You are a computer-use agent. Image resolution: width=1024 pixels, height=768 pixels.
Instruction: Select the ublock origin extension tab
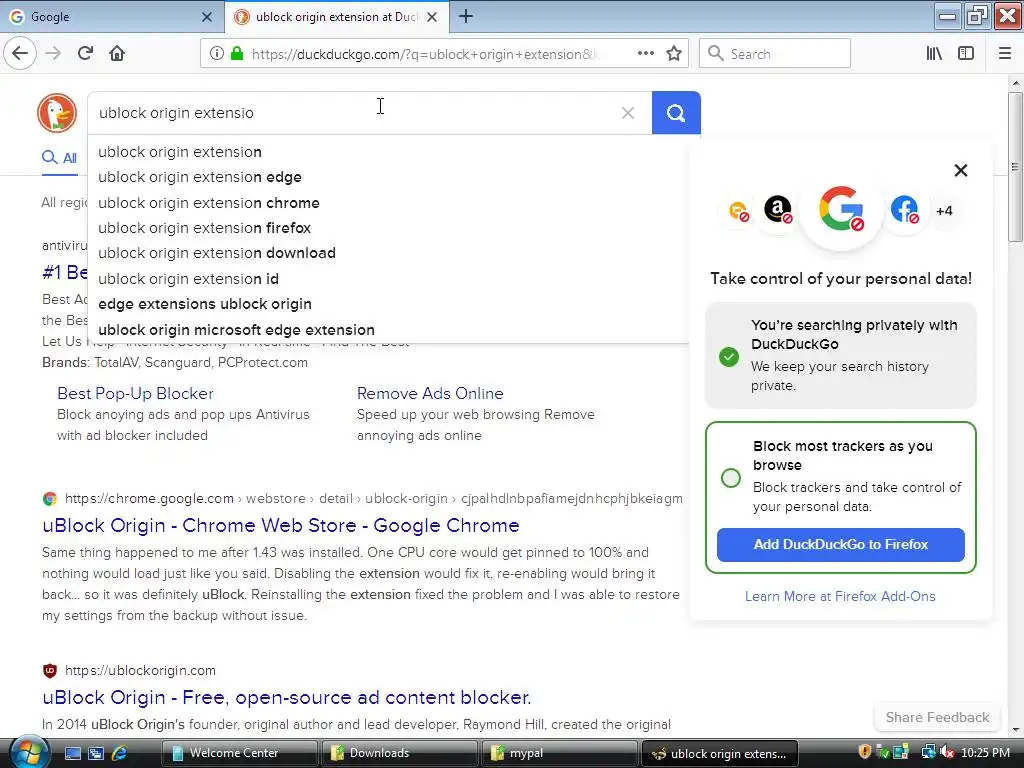[336, 17]
